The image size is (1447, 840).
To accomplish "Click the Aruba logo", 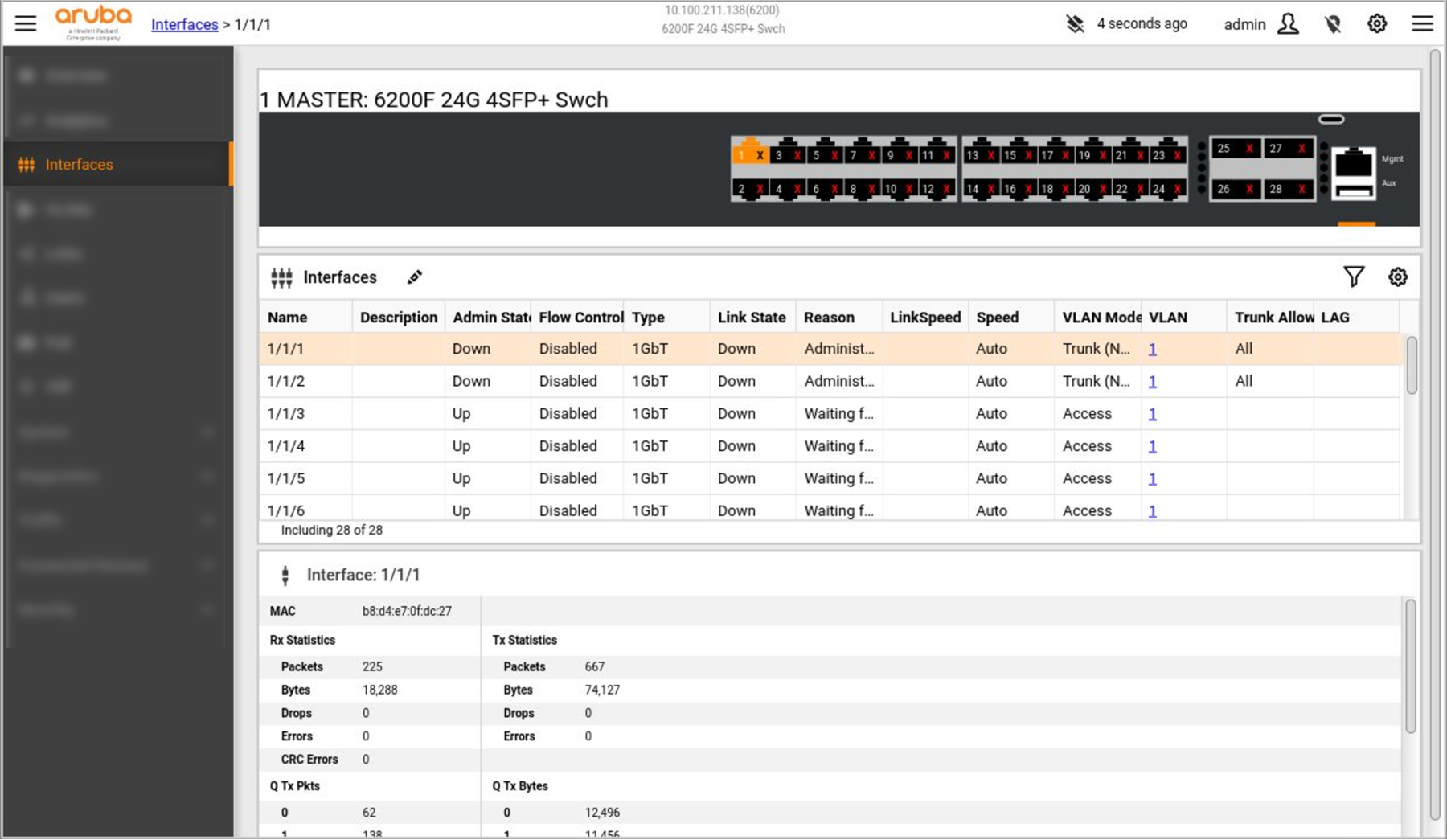I will 93,23.
